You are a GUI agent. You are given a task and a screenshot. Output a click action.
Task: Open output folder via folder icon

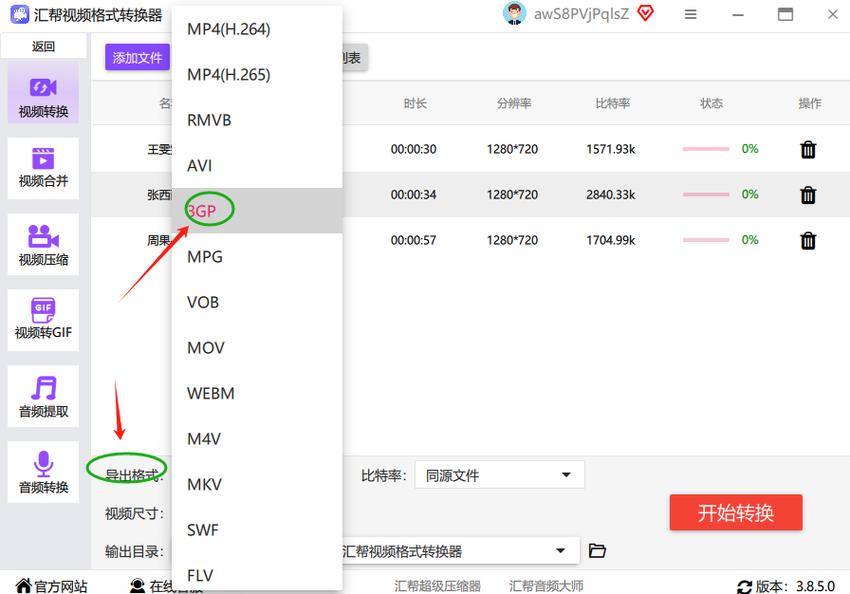[x=598, y=551]
